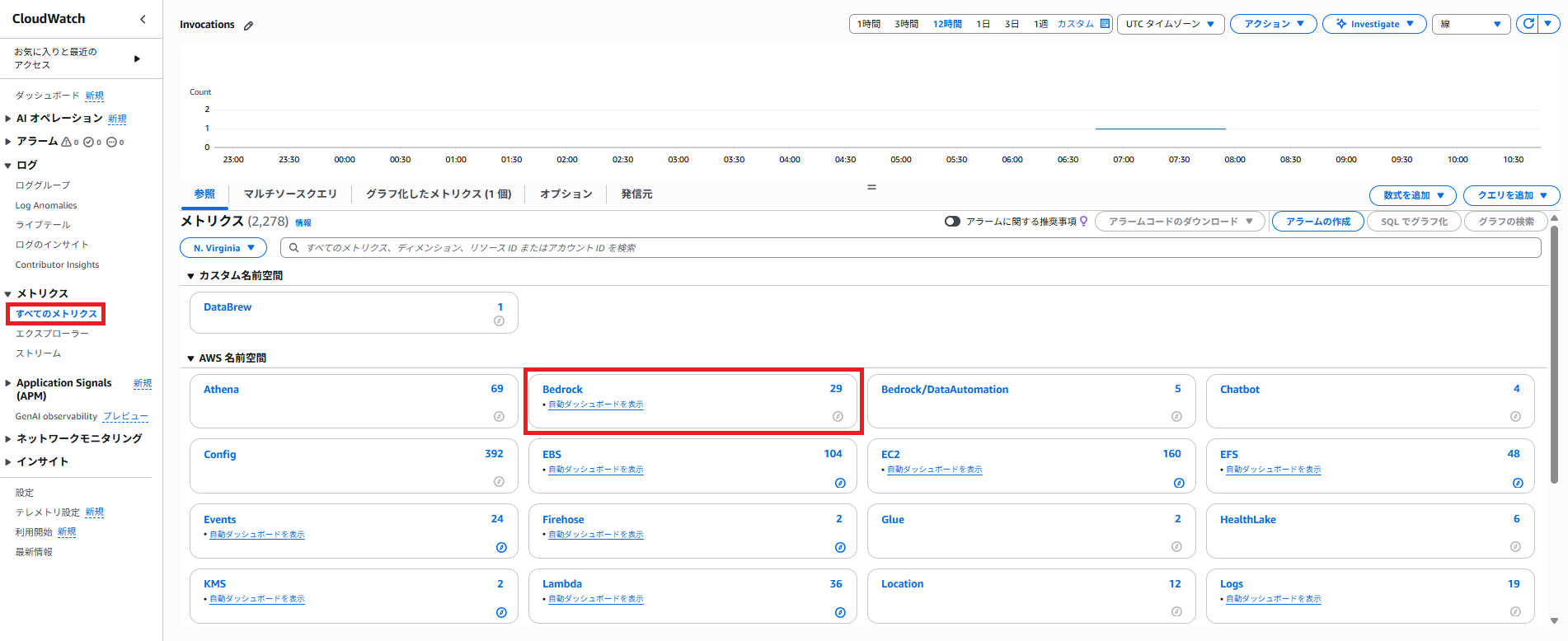Open the Investigate dropdown
The image size is (1568, 641).
(1374, 24)
